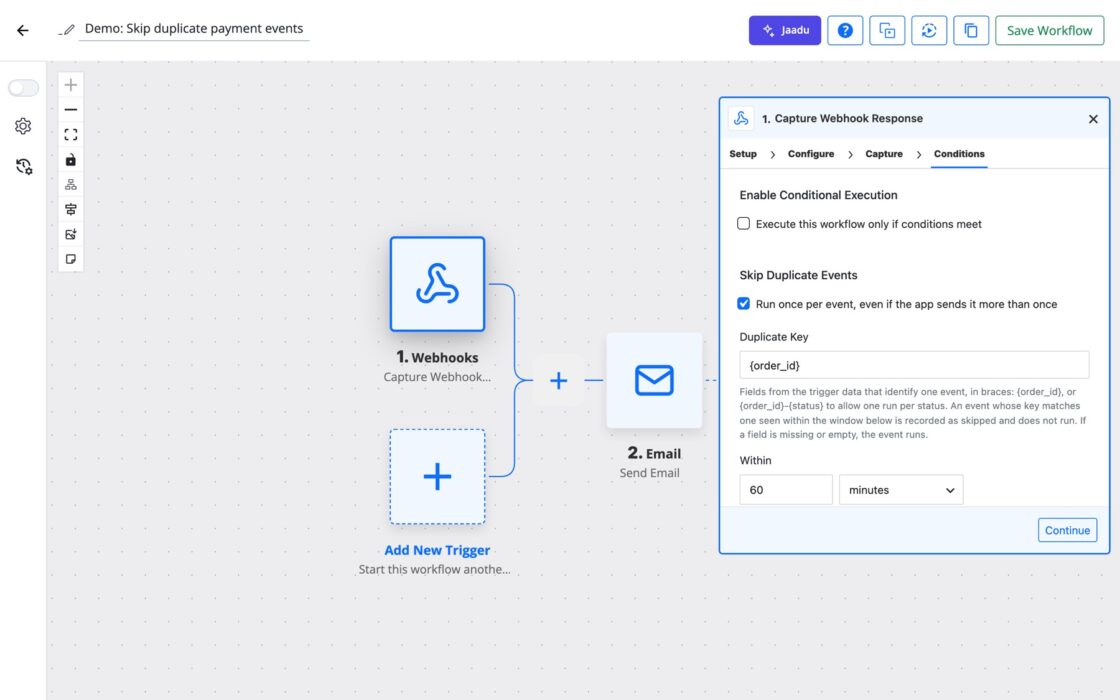Viewport: 1120px width, 700px height.
Task: Click the pencil icon beside the workflow name
Action: [x=68, y=29]
